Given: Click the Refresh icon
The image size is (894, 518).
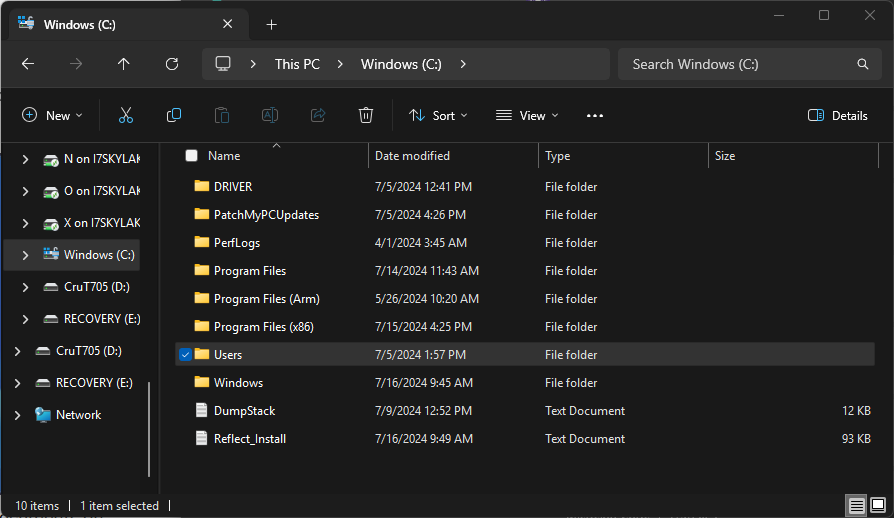Looking at the screenshot, I should 172,64.
